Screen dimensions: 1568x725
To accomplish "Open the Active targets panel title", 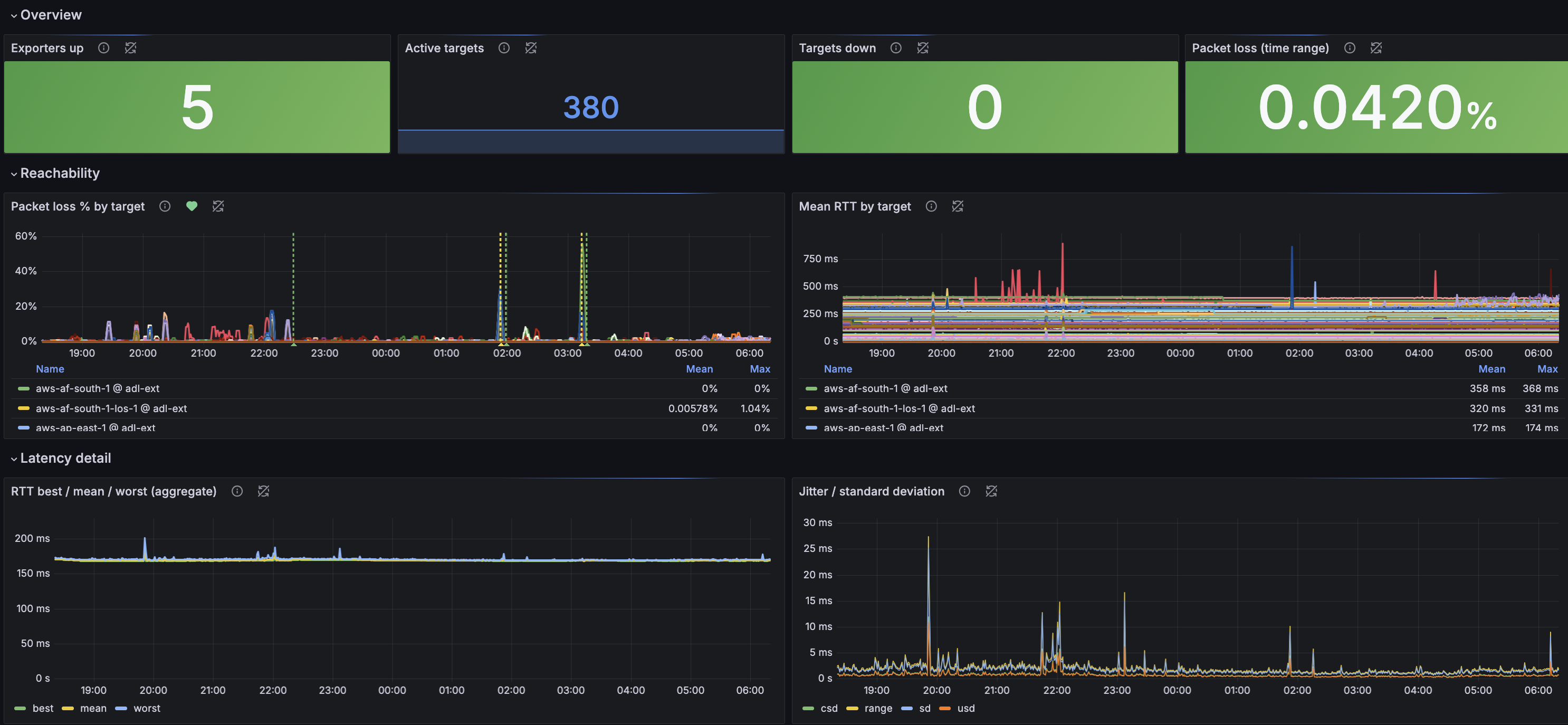I will click(444, 48).
